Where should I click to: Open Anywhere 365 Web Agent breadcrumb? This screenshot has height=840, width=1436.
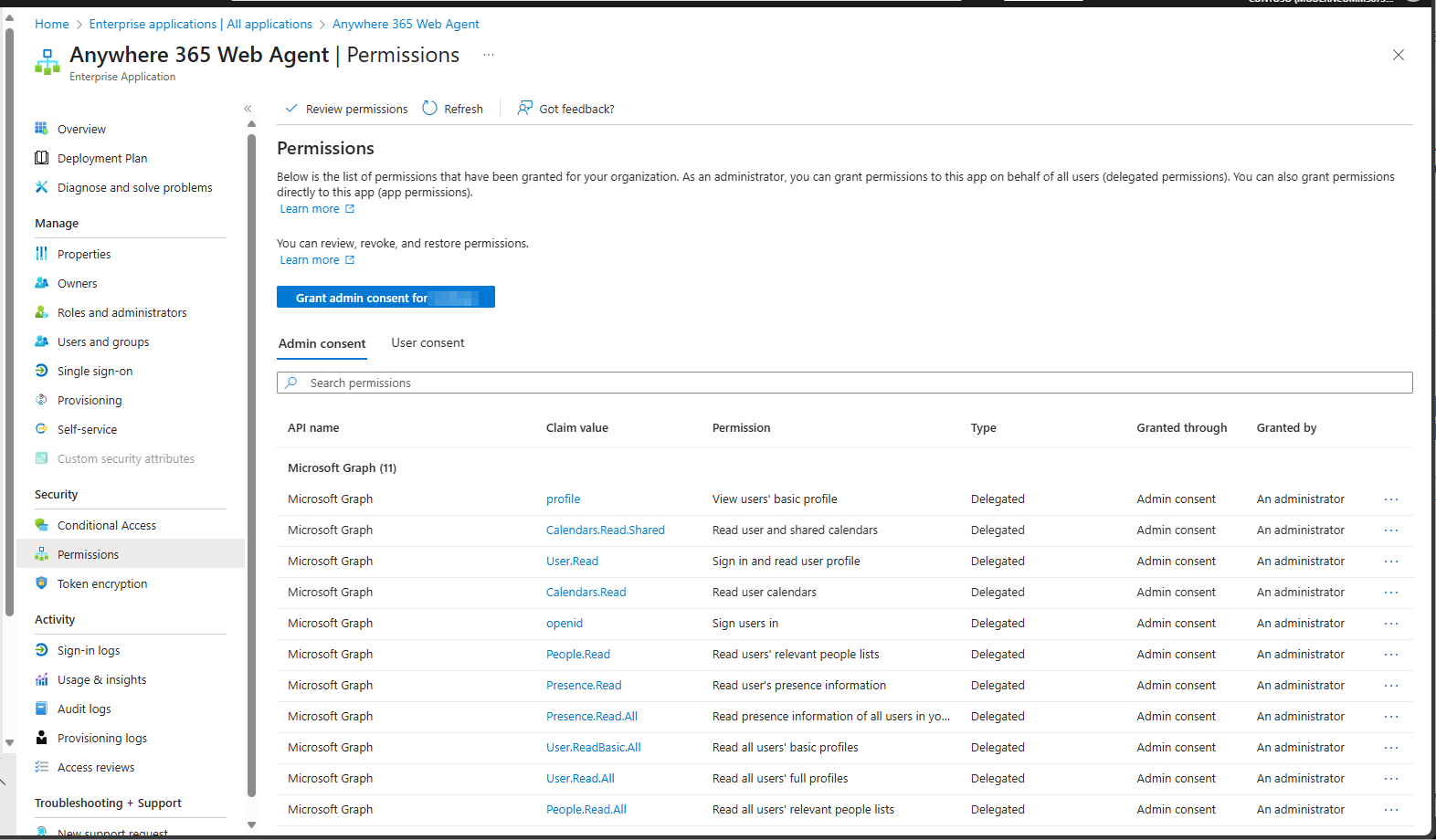click(x=406, y=24)
